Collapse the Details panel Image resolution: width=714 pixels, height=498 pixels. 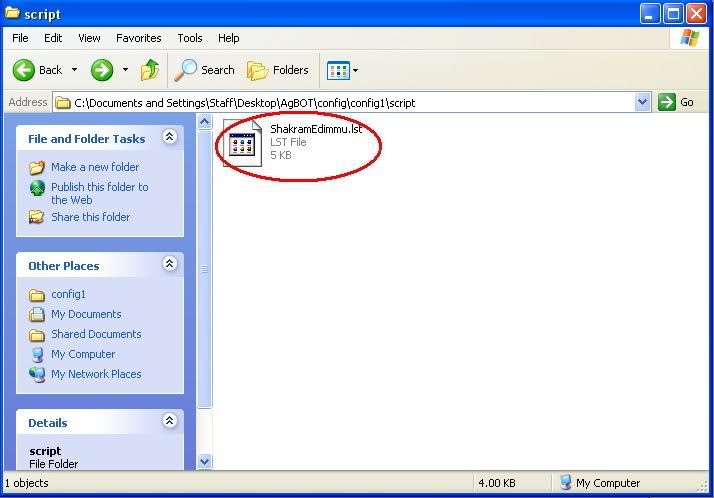coord(169,421)
